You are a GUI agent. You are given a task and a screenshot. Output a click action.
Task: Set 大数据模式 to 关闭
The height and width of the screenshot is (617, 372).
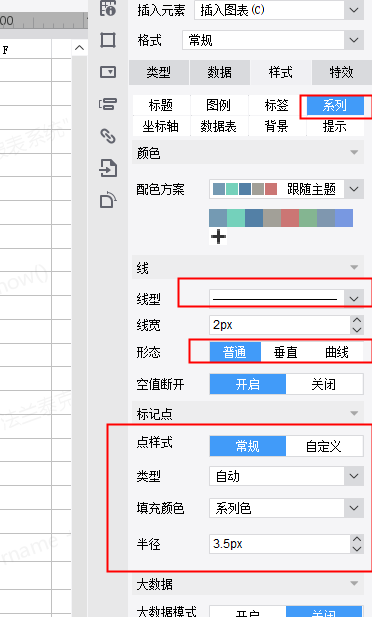pyautogui.click(x=324, y=612)
